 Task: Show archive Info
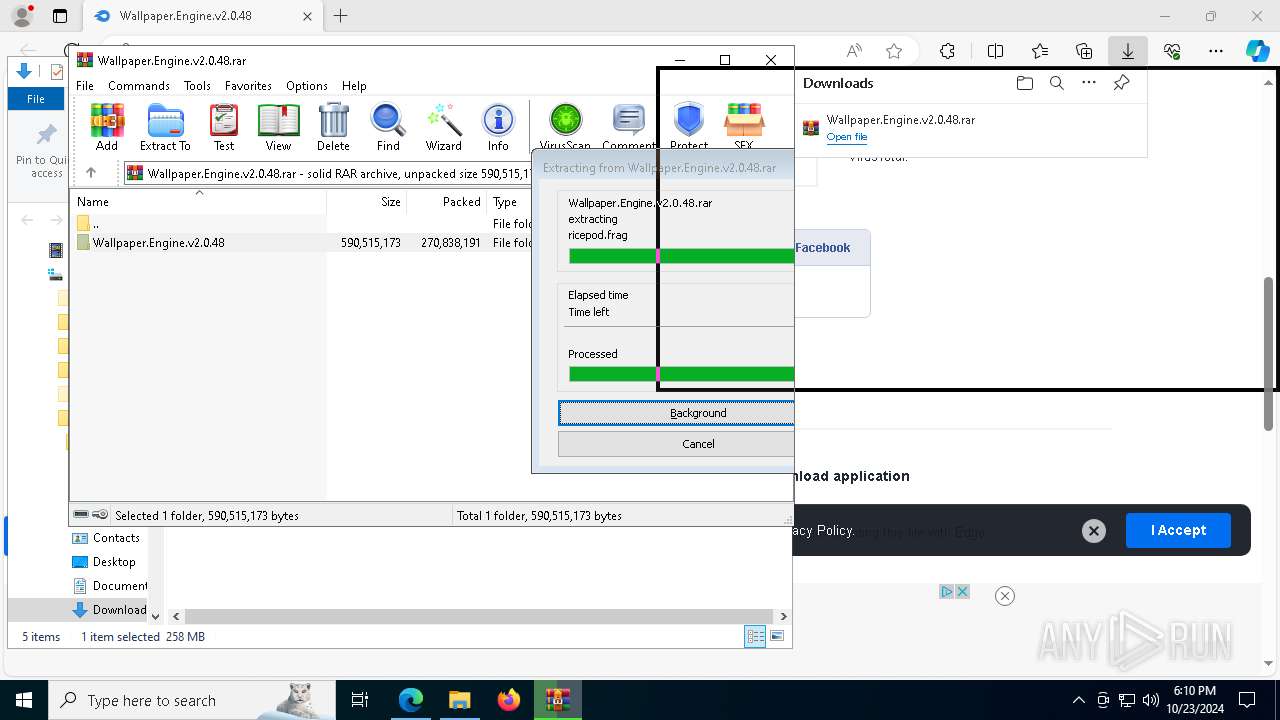(x=498, y=127)
